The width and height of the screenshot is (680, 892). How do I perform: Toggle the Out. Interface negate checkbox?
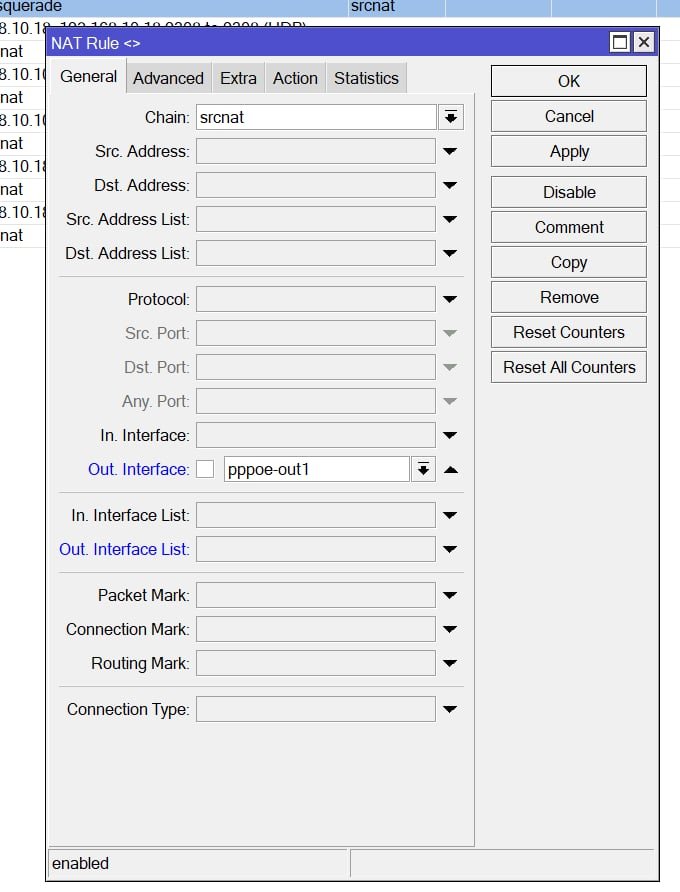(205, 469)
